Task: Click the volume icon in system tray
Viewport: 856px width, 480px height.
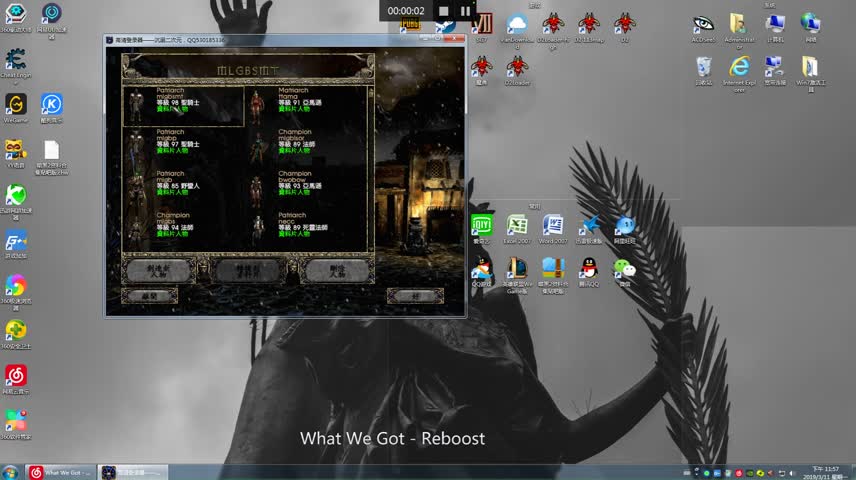Action: coord(792,473)
